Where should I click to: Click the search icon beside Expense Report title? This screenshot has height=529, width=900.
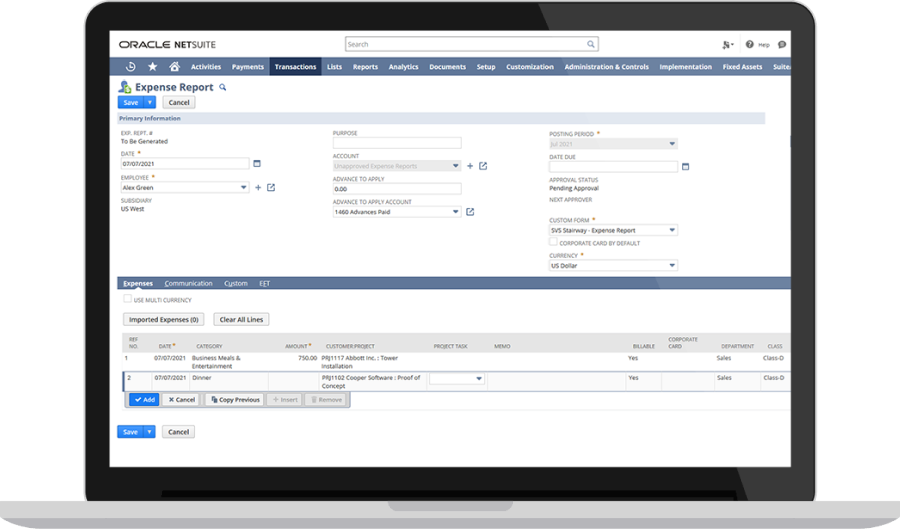click(x=223, y=87)
